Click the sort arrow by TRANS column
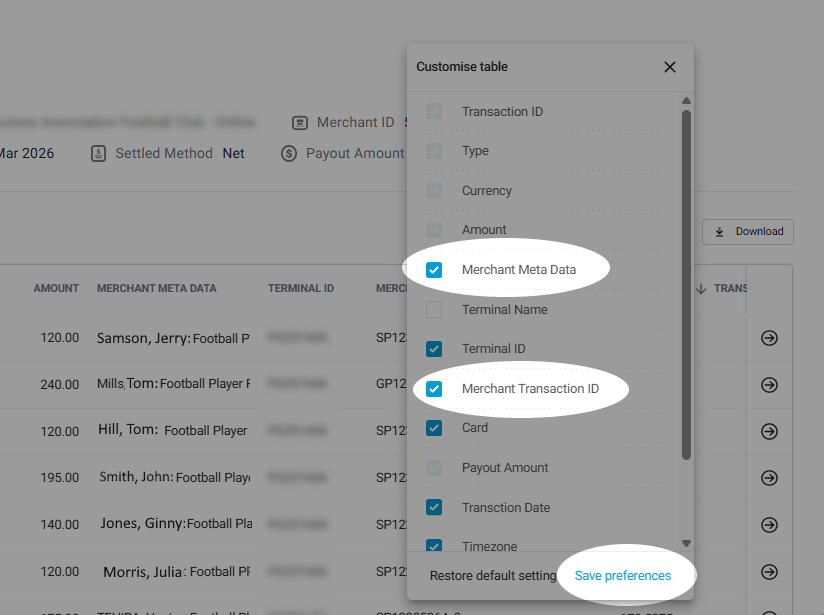Screen dimensions: 824x615 (x=701, y=289)
